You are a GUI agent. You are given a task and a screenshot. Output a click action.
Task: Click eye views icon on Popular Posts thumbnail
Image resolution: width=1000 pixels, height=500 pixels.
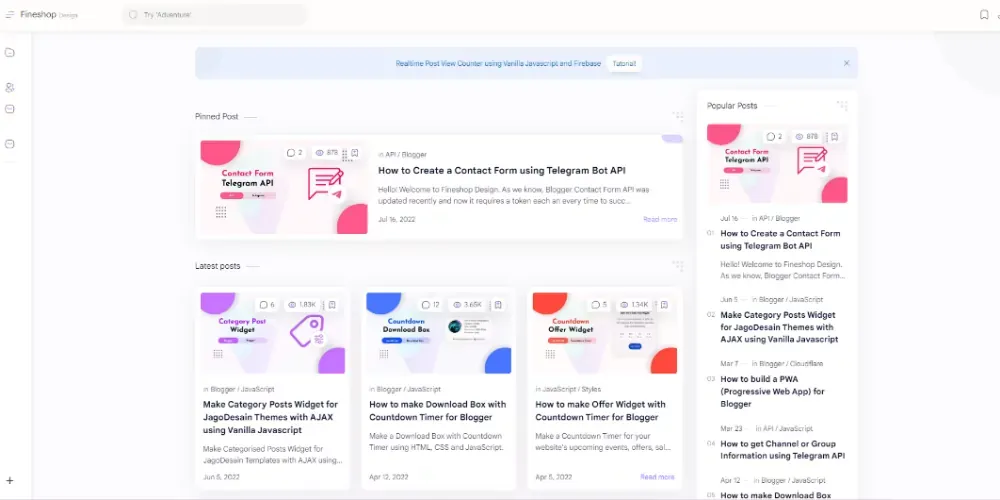pos(799,136)
